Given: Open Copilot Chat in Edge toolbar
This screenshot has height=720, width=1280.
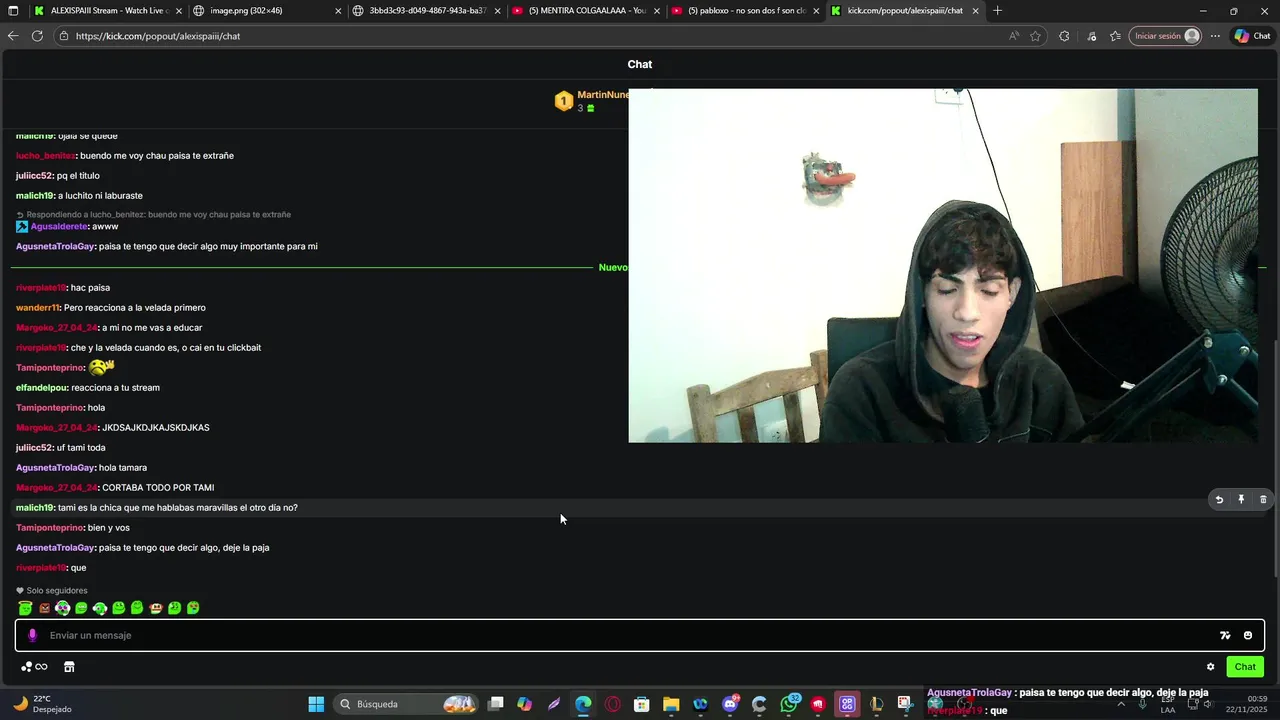Looking at the screenshot, I should tap(1252, 36).
